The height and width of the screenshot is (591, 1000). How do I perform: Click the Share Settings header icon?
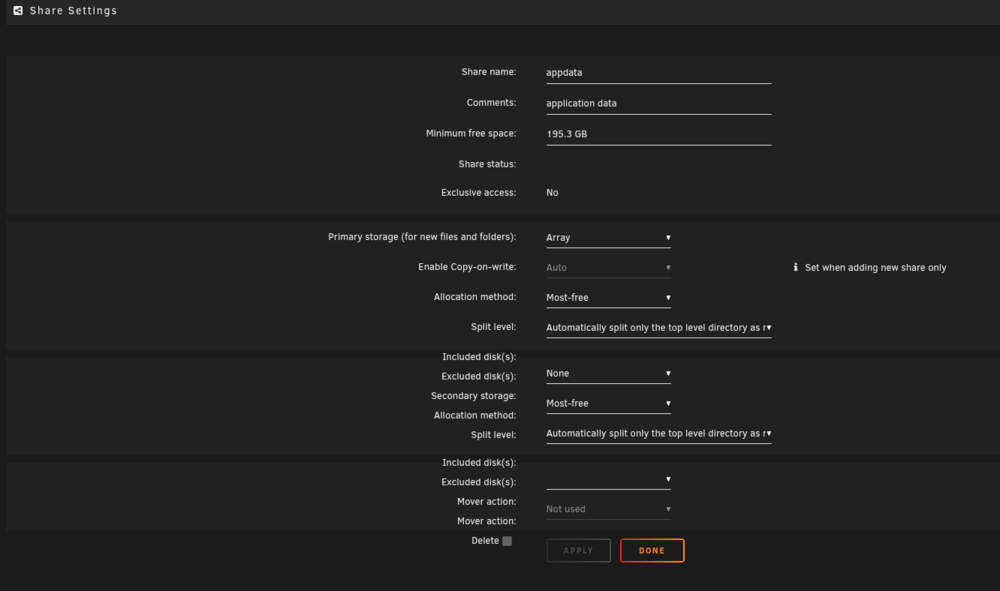18,10
